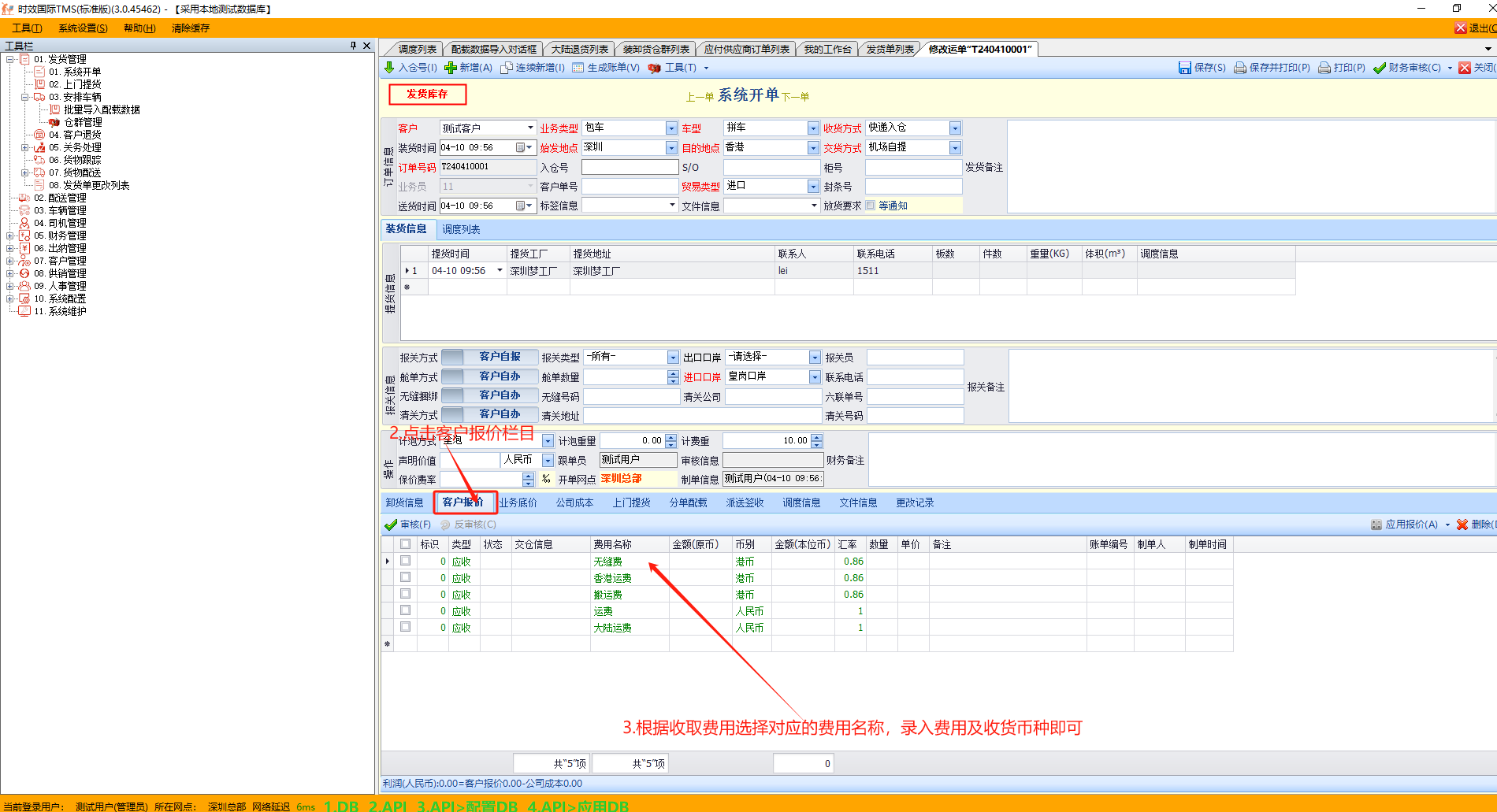Click the green 入仓号 arrow icon
The image size is (1497, 812).
click(389, 68)
